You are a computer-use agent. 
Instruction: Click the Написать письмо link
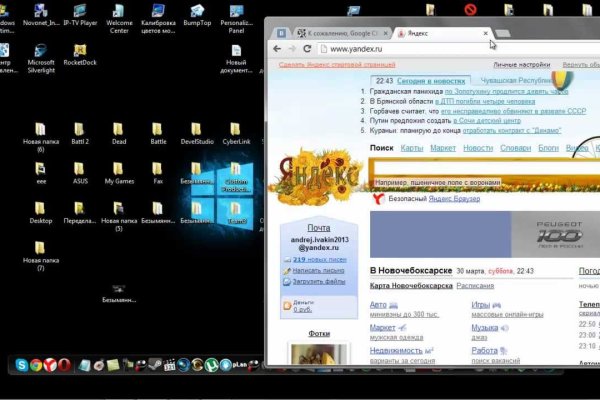(319, 270)
